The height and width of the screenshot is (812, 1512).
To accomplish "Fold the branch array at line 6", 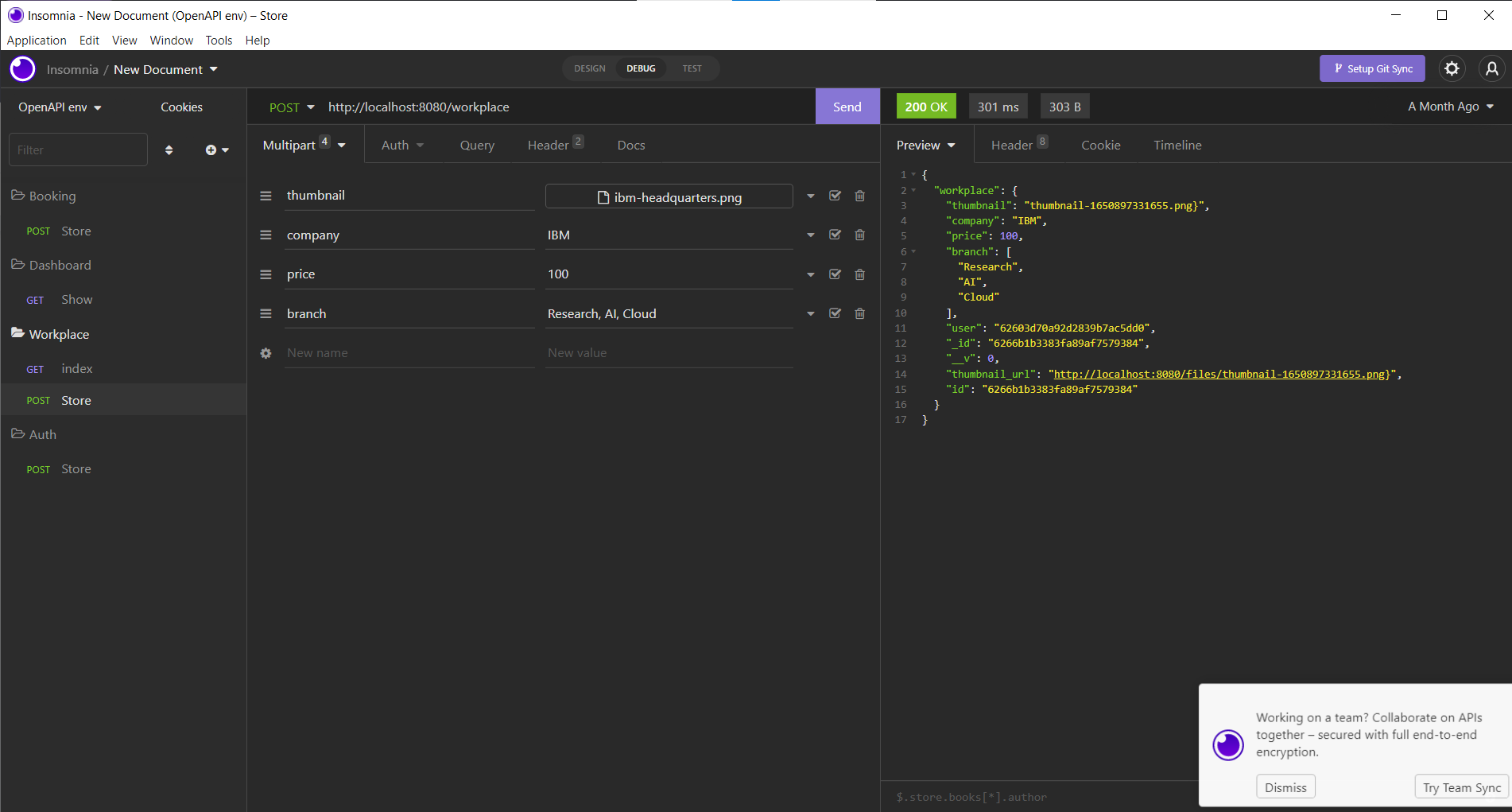I will 913,251.
